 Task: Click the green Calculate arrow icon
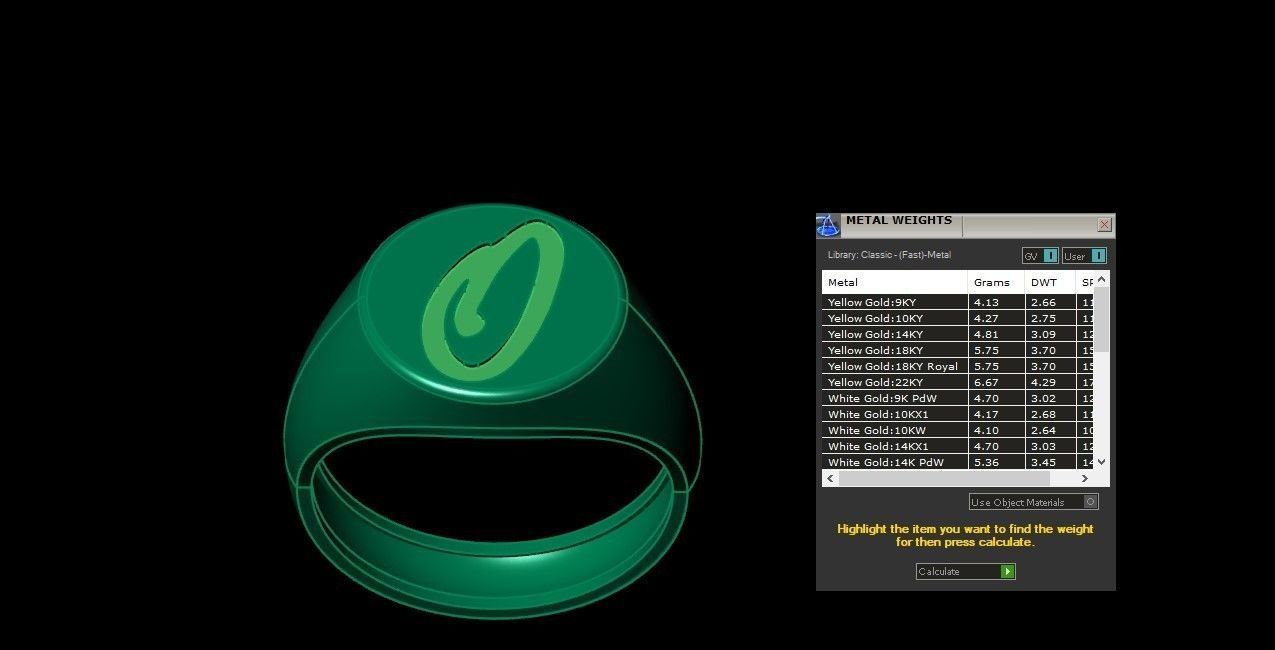pyautogui.click(x=1007, y=571)
